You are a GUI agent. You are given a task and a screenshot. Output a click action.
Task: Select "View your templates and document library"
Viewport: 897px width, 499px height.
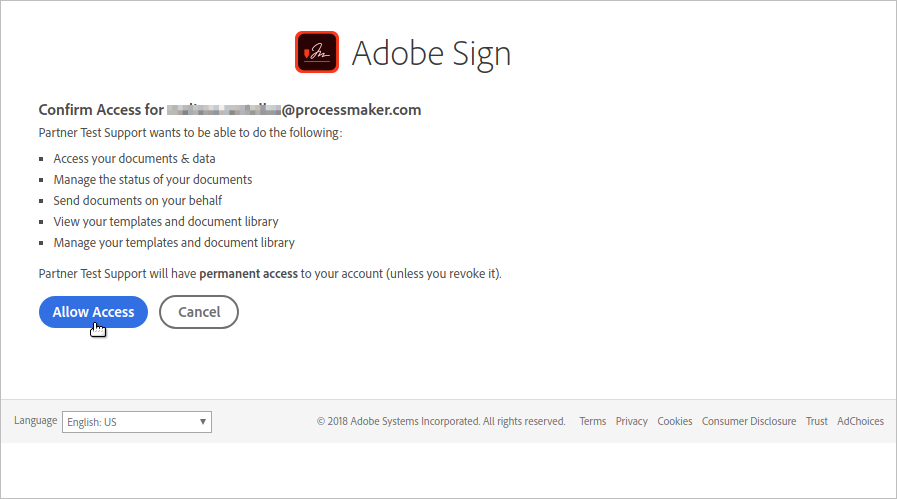pos(166,221)
